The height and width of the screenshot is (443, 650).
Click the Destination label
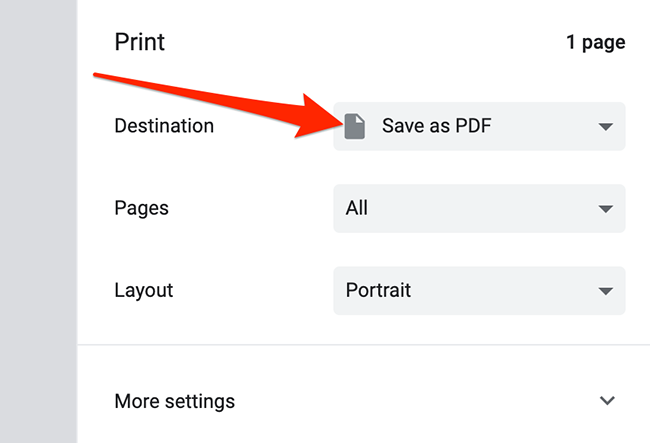coord(164,126)
